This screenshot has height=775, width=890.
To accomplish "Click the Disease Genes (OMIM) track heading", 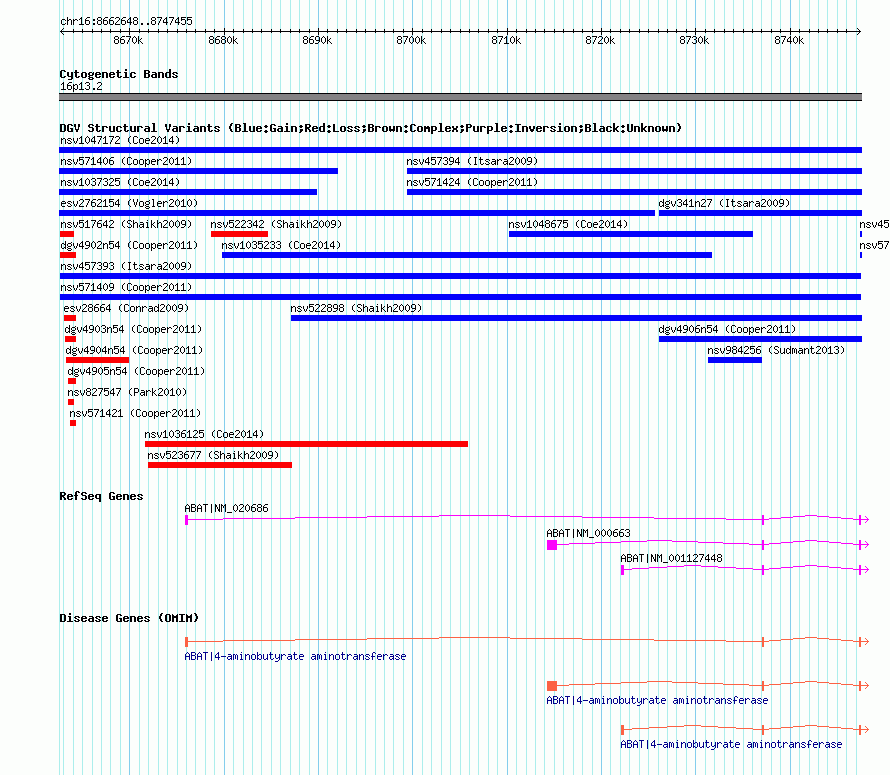I will point(129,618).
